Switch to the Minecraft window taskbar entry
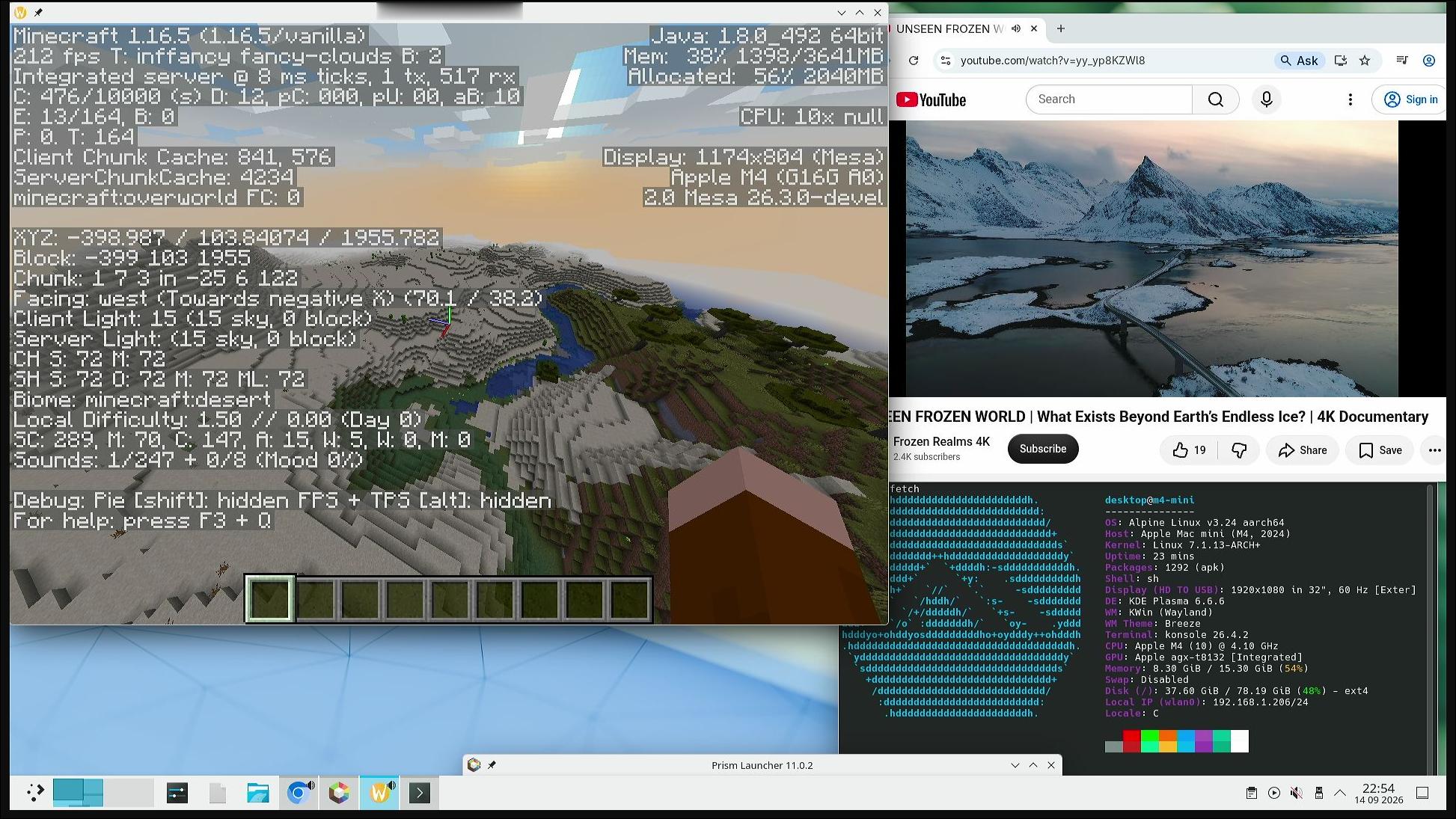The image size is (1456, 819). click(379, 793)
